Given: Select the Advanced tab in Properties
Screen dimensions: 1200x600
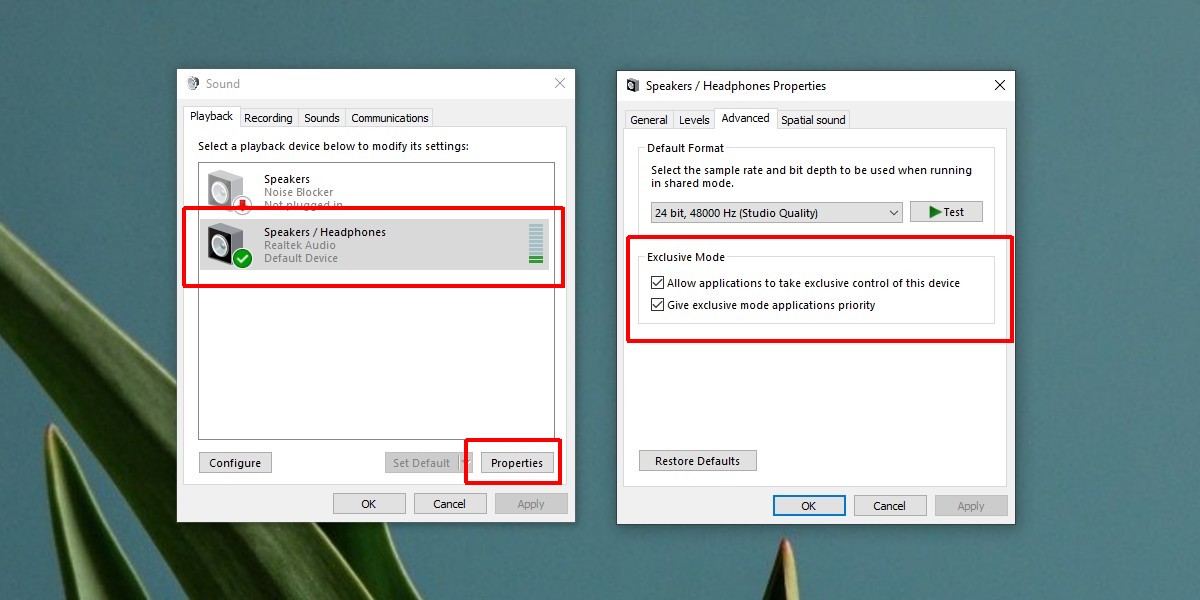Looking at the screenshot, I should (746, 118).
